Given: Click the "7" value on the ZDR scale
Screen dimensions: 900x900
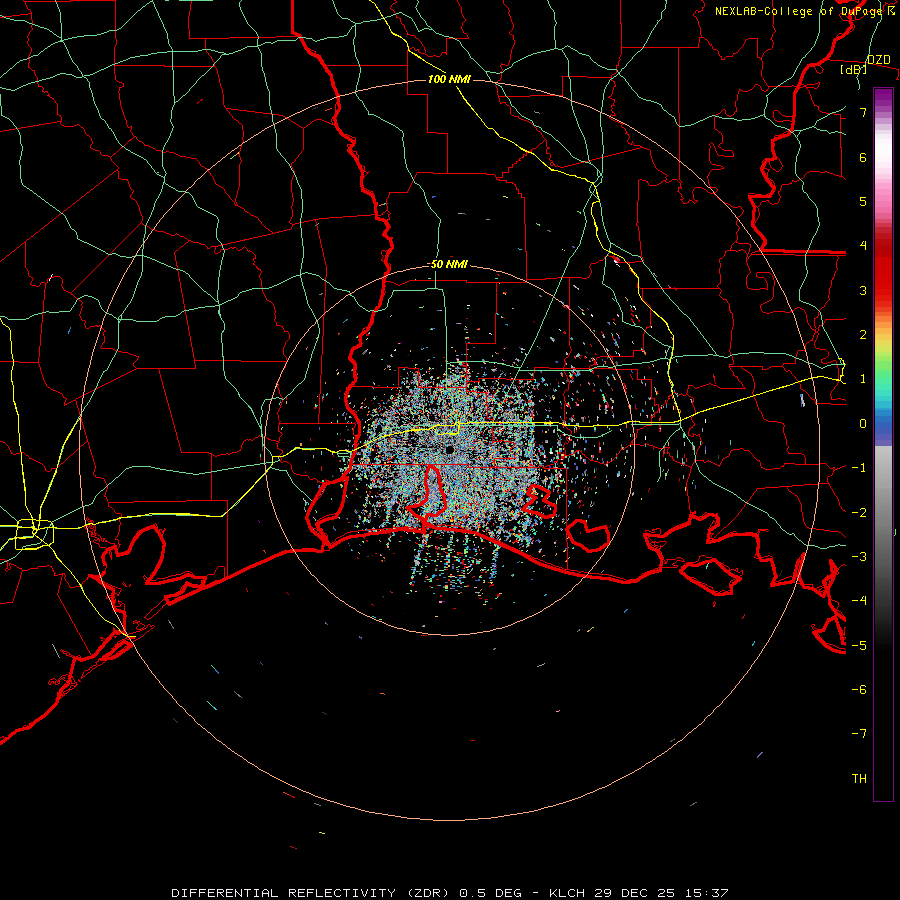Looking at the screenshot, I should click(x=863, y=112).
